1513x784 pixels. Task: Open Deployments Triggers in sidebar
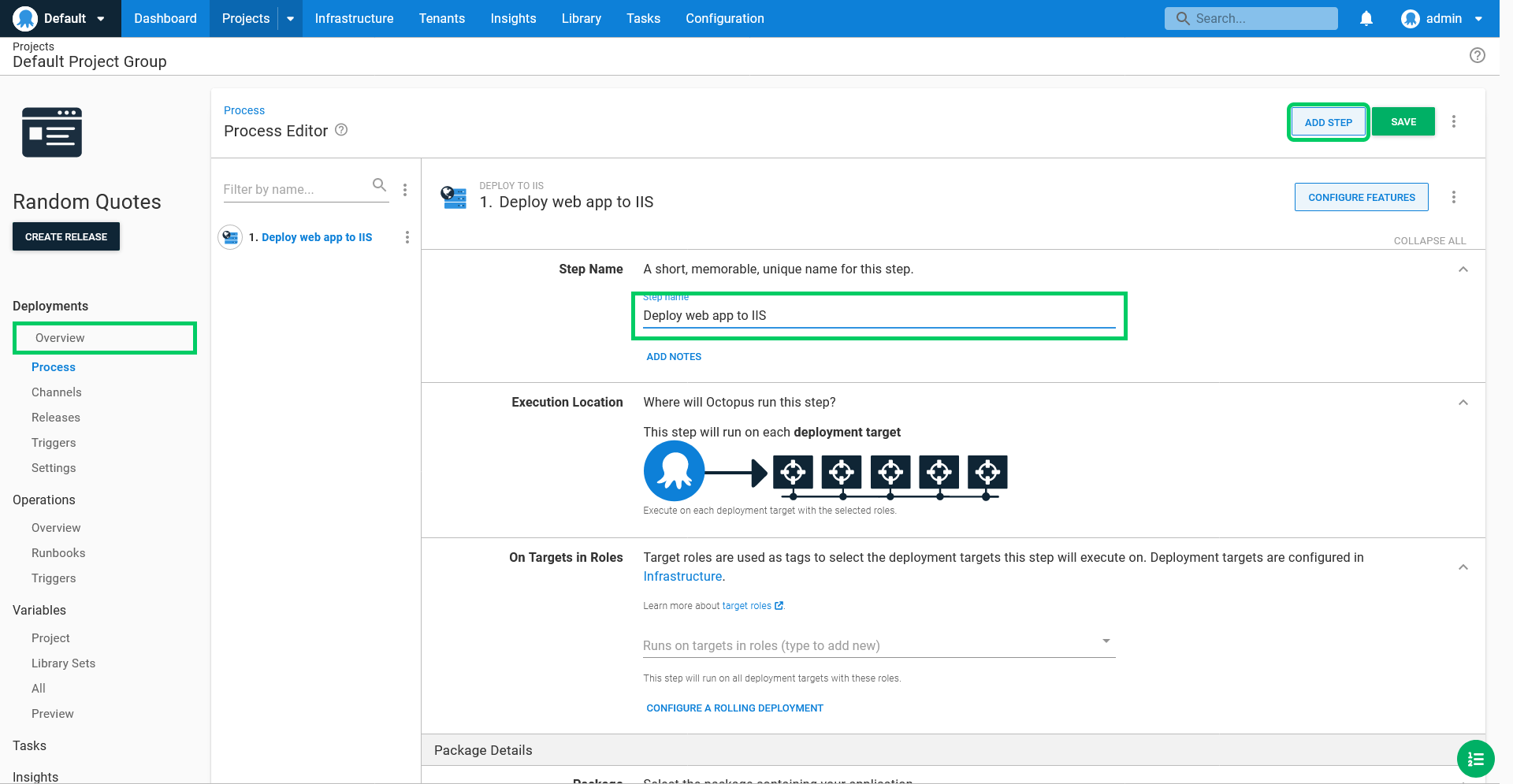(54, 443)
